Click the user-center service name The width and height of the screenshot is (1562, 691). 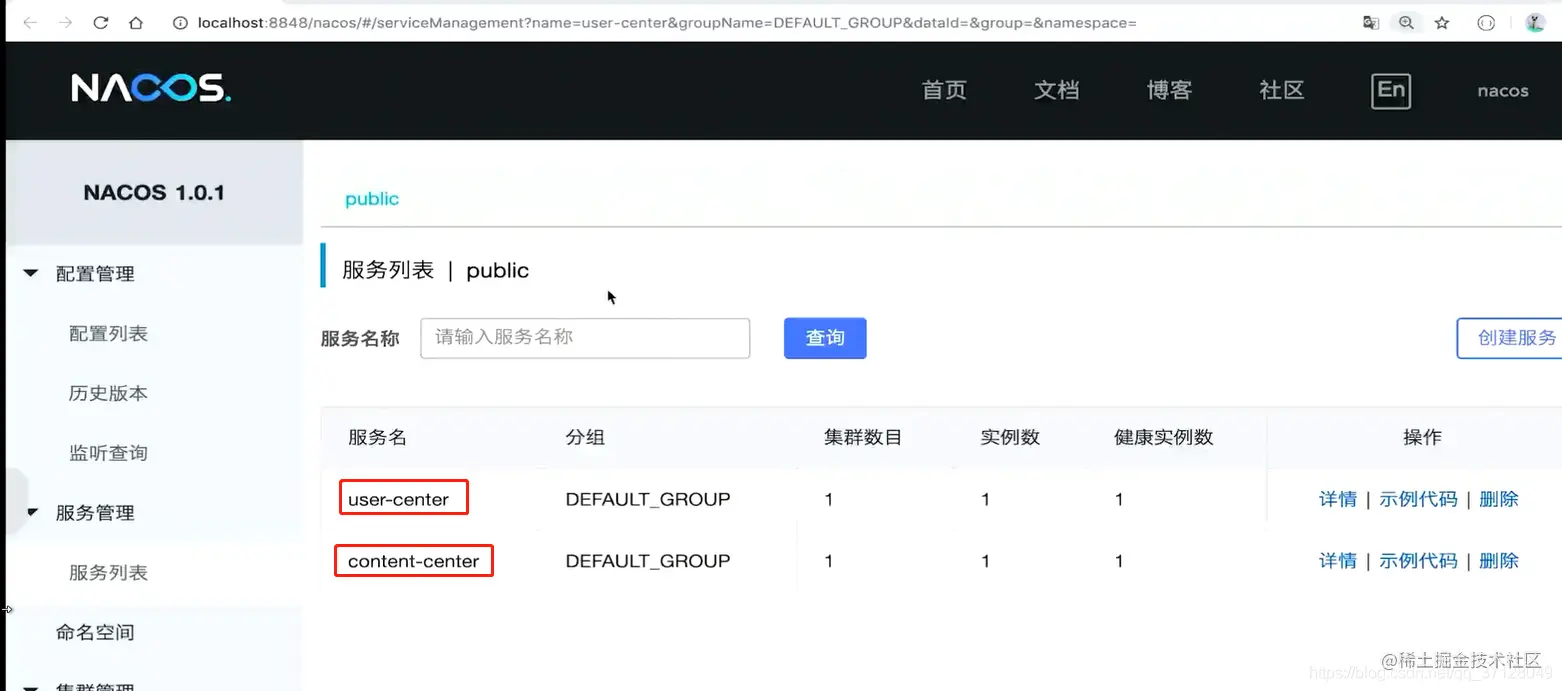[x=399, y=499]
